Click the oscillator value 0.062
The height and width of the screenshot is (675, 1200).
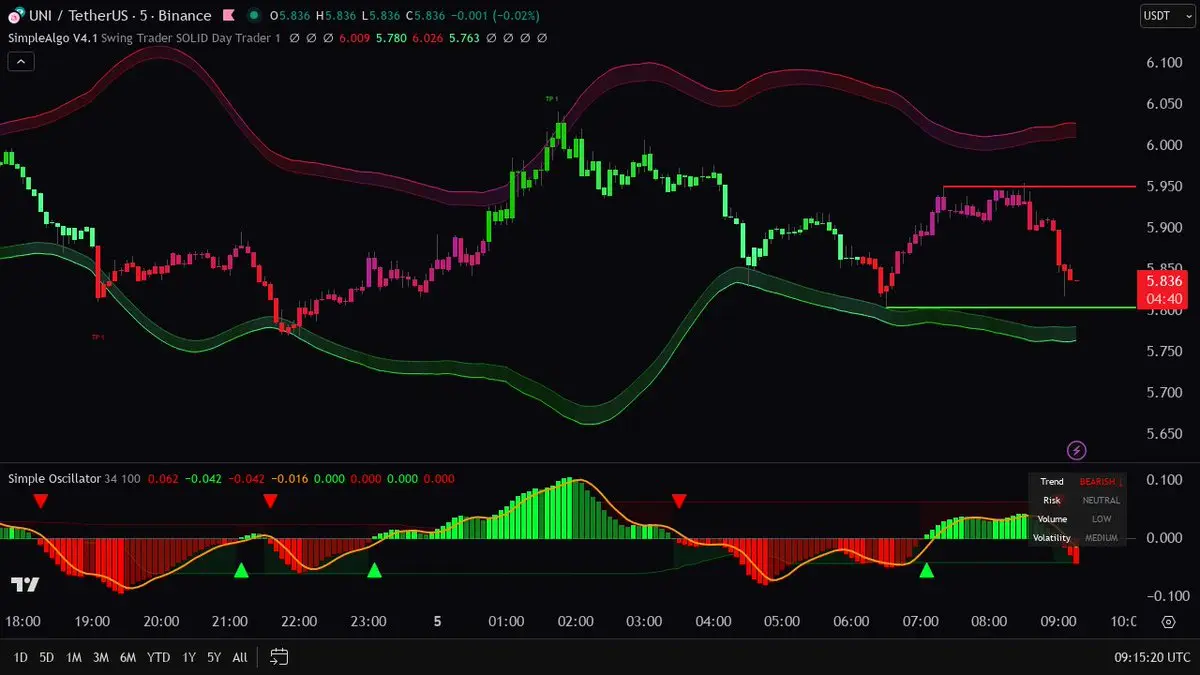pyautogui.click(x=162, y=478)
